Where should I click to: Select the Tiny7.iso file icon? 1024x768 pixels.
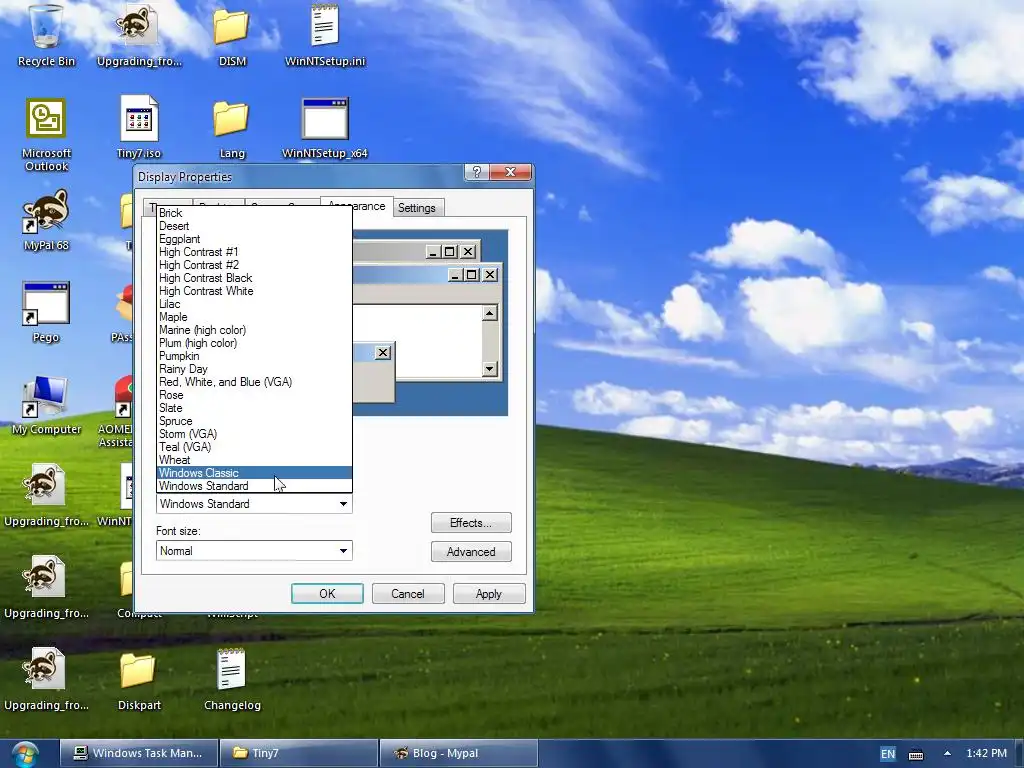click(138, 128)
